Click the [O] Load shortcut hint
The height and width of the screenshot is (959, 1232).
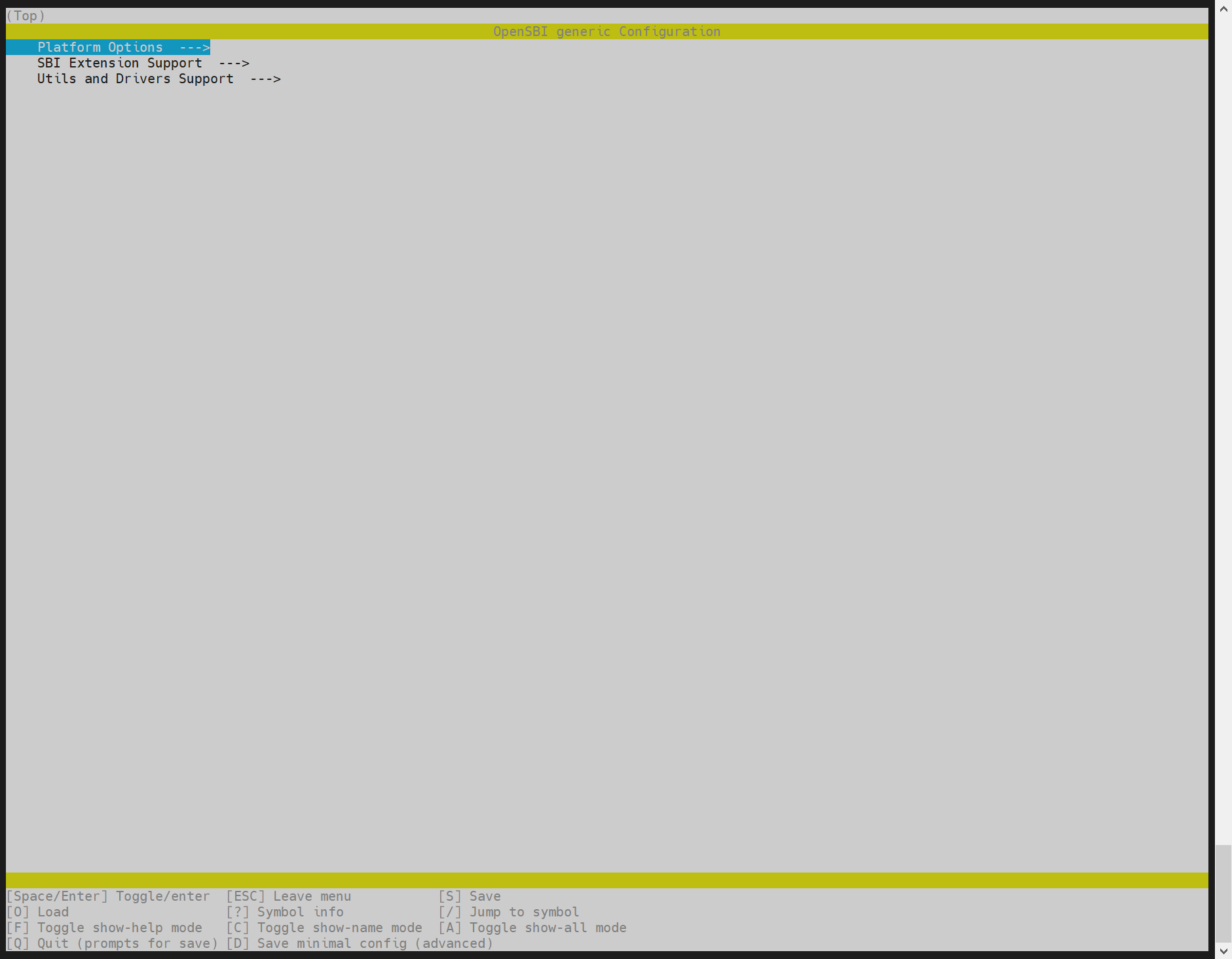pos(37,912)
